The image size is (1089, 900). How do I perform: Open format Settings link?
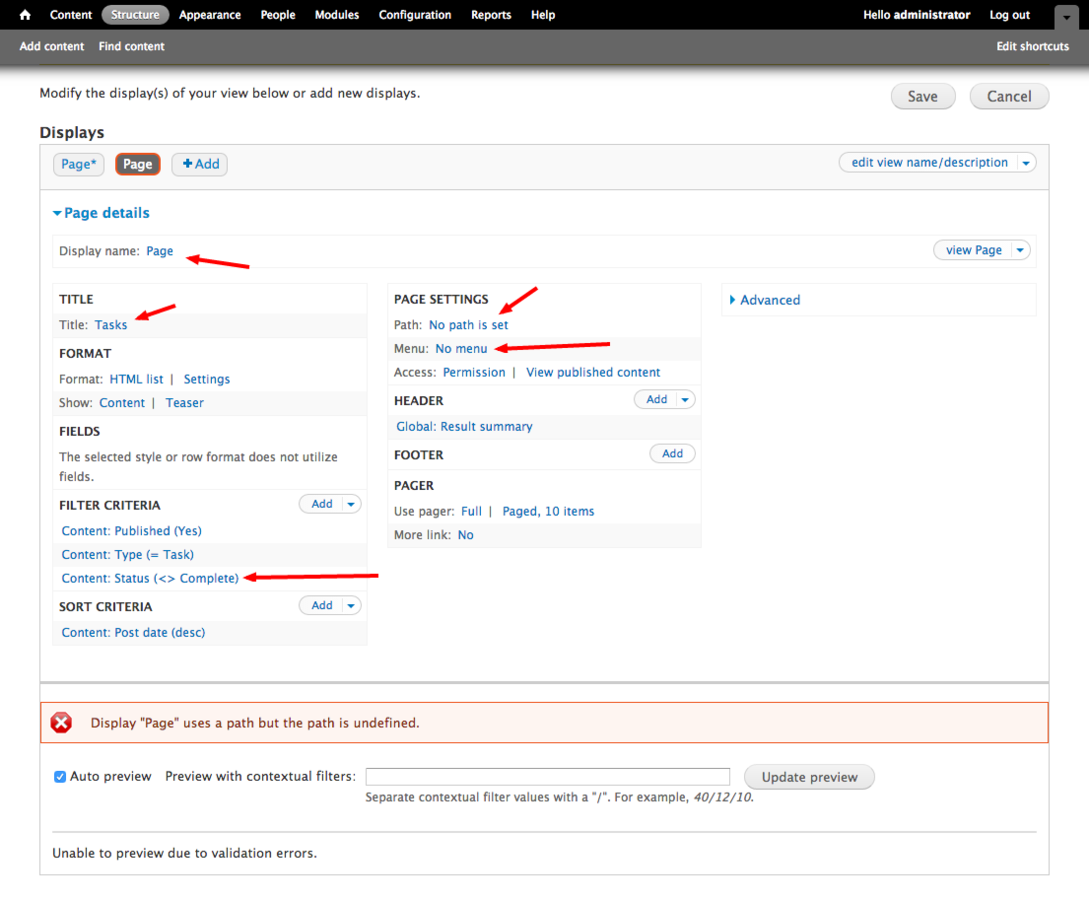tap(206, 379)
